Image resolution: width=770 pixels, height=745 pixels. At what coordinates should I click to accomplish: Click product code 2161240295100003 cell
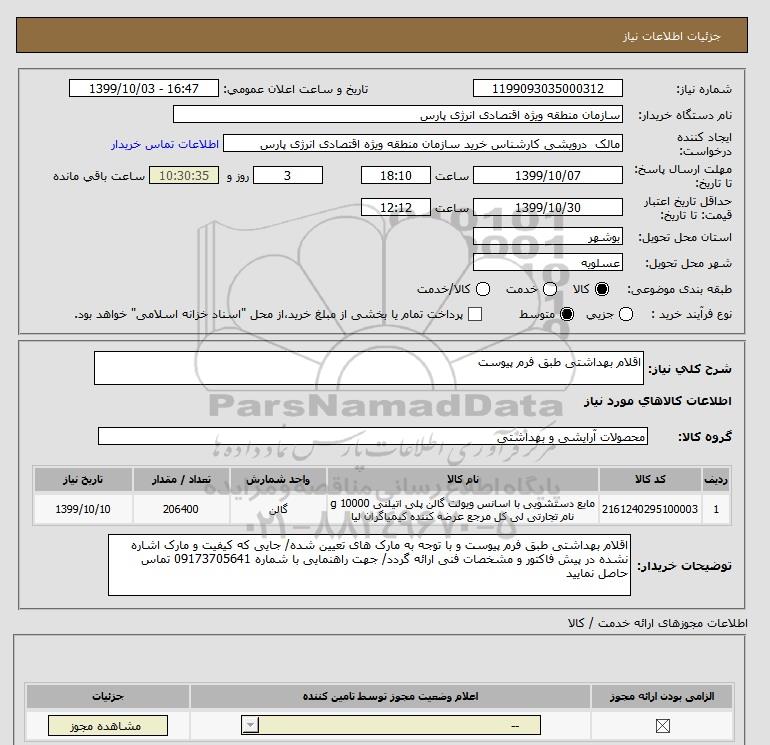pyautogui.click(x=650, y=509)
